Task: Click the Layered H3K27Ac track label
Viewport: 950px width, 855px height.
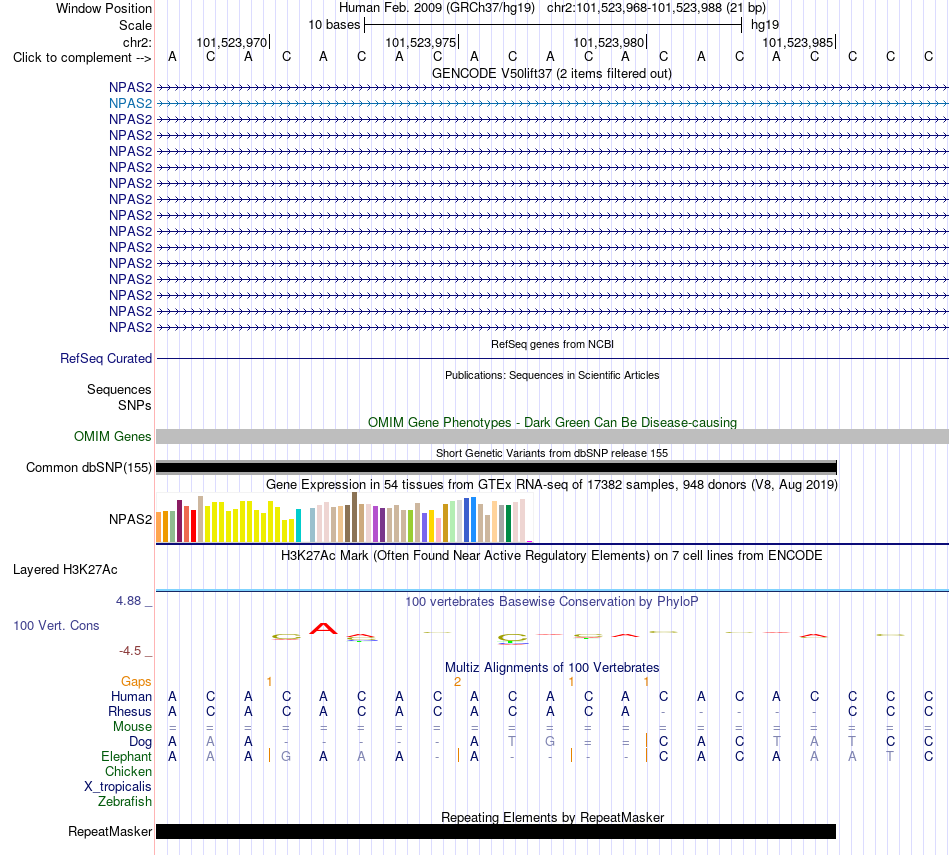Action: [x=65, y=570]
